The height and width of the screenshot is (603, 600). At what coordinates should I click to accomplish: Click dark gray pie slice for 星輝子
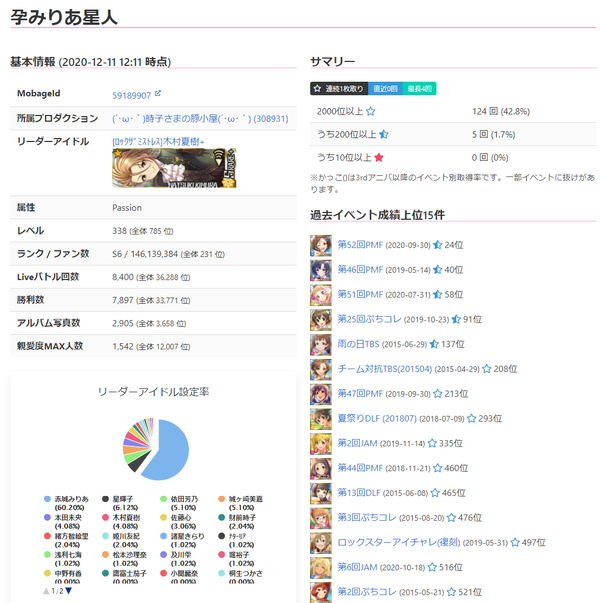click(137, 463)
